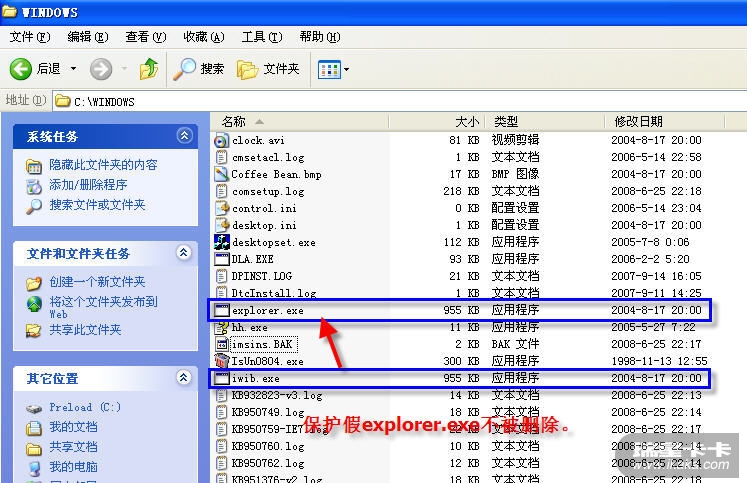Click 隐藏此文件夹的内容 link

pos(103,165)
